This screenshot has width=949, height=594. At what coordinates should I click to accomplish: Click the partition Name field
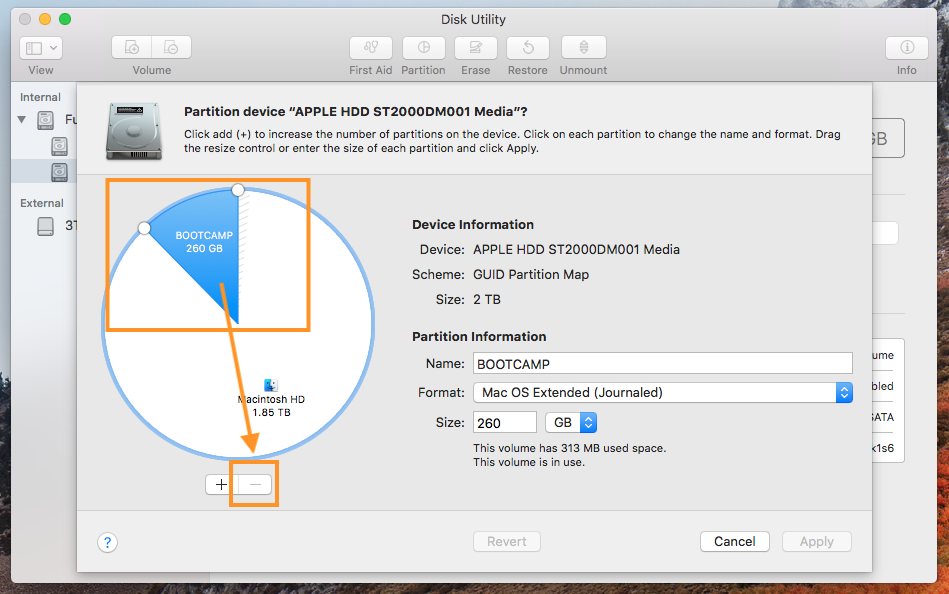click(663, 363)
